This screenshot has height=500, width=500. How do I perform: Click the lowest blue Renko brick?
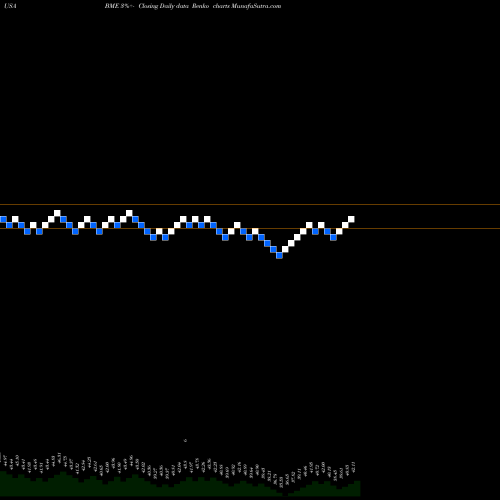tap(279, 255)
